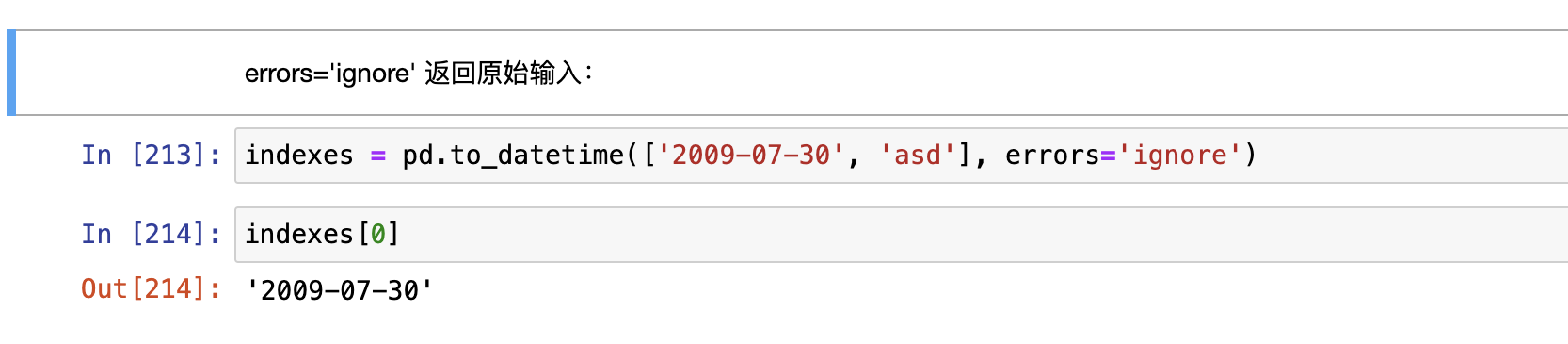Click the Out[214] prompt label
1568x344 pixels.
tap(151, 288)
